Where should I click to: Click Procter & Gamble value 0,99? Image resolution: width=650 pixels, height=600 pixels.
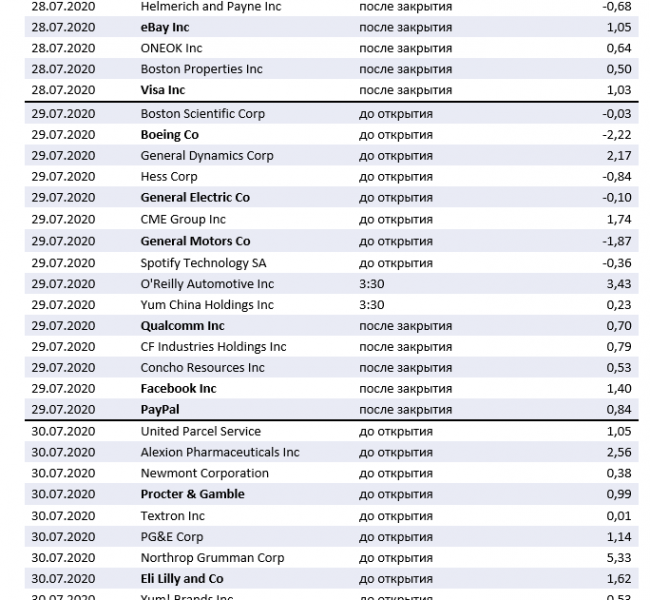pyautogui.click(x=619, y=494)
